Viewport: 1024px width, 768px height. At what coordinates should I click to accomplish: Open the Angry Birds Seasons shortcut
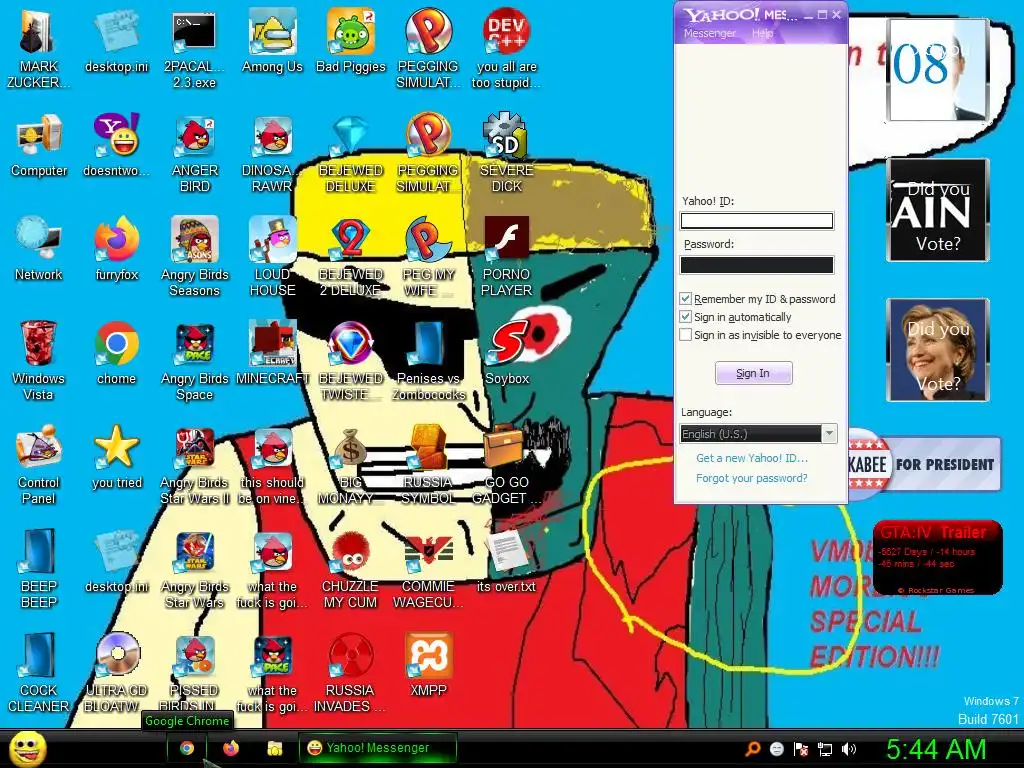195,257
